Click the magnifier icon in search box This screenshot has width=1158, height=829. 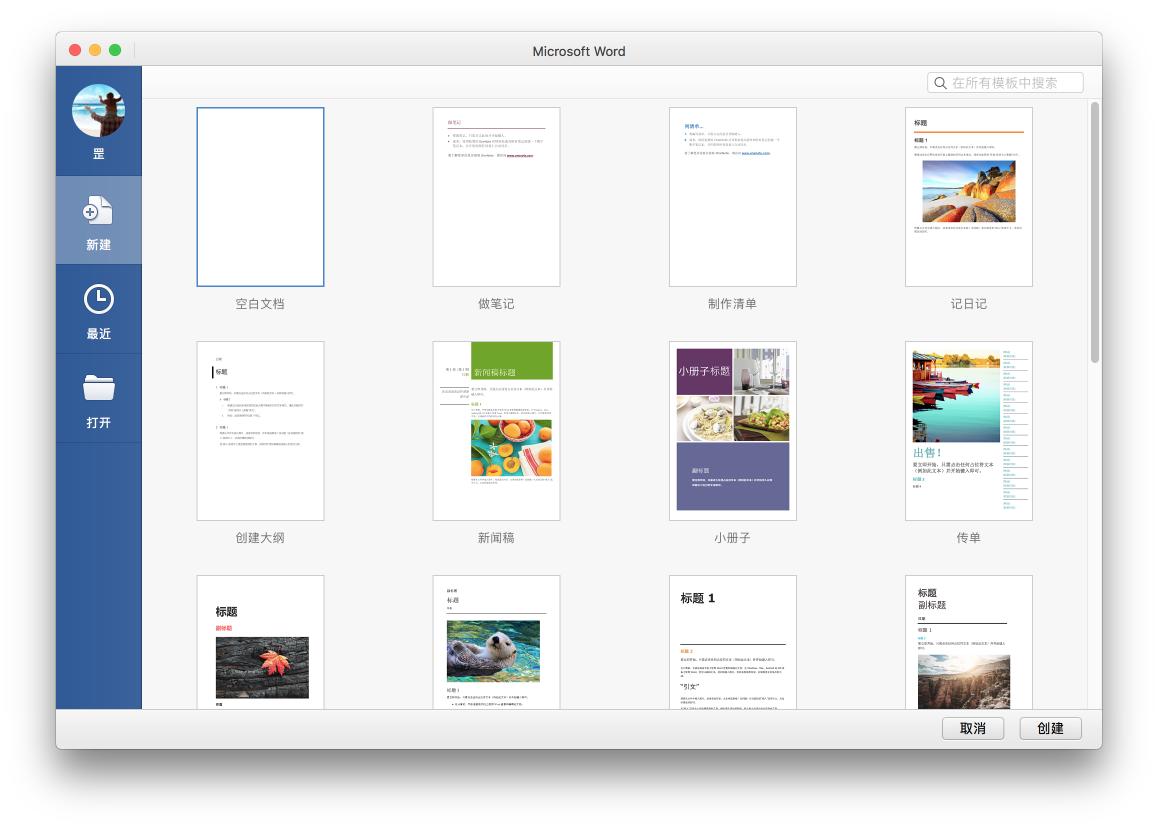940,83
